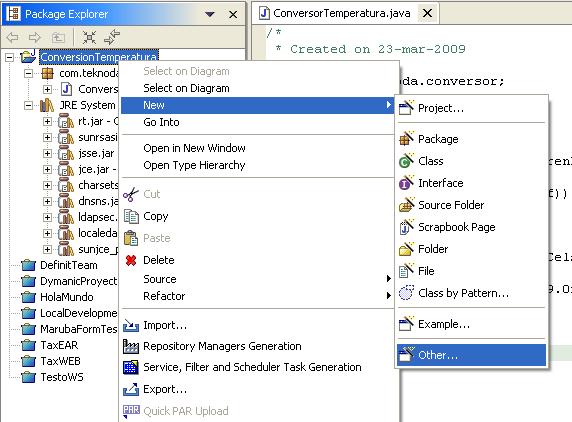Expand the dnsns jar node
Viewport: 572px width, 422px height.
[47, 201]
